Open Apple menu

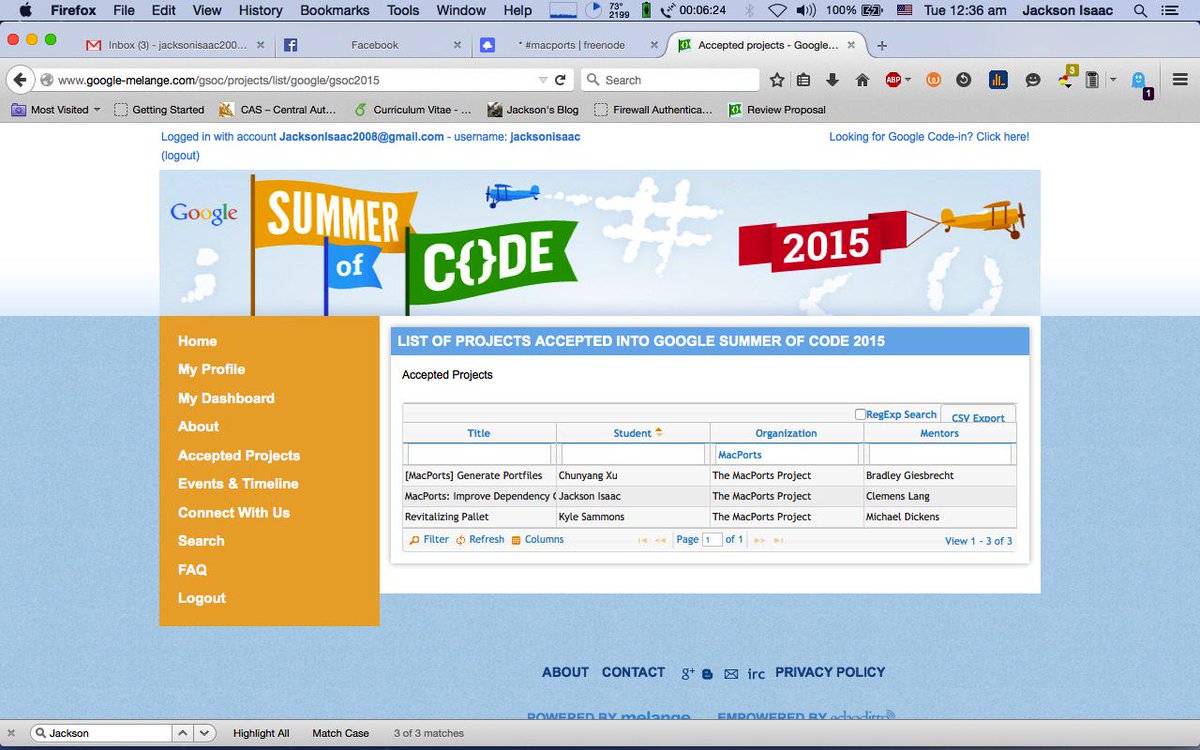coord(24,10)
